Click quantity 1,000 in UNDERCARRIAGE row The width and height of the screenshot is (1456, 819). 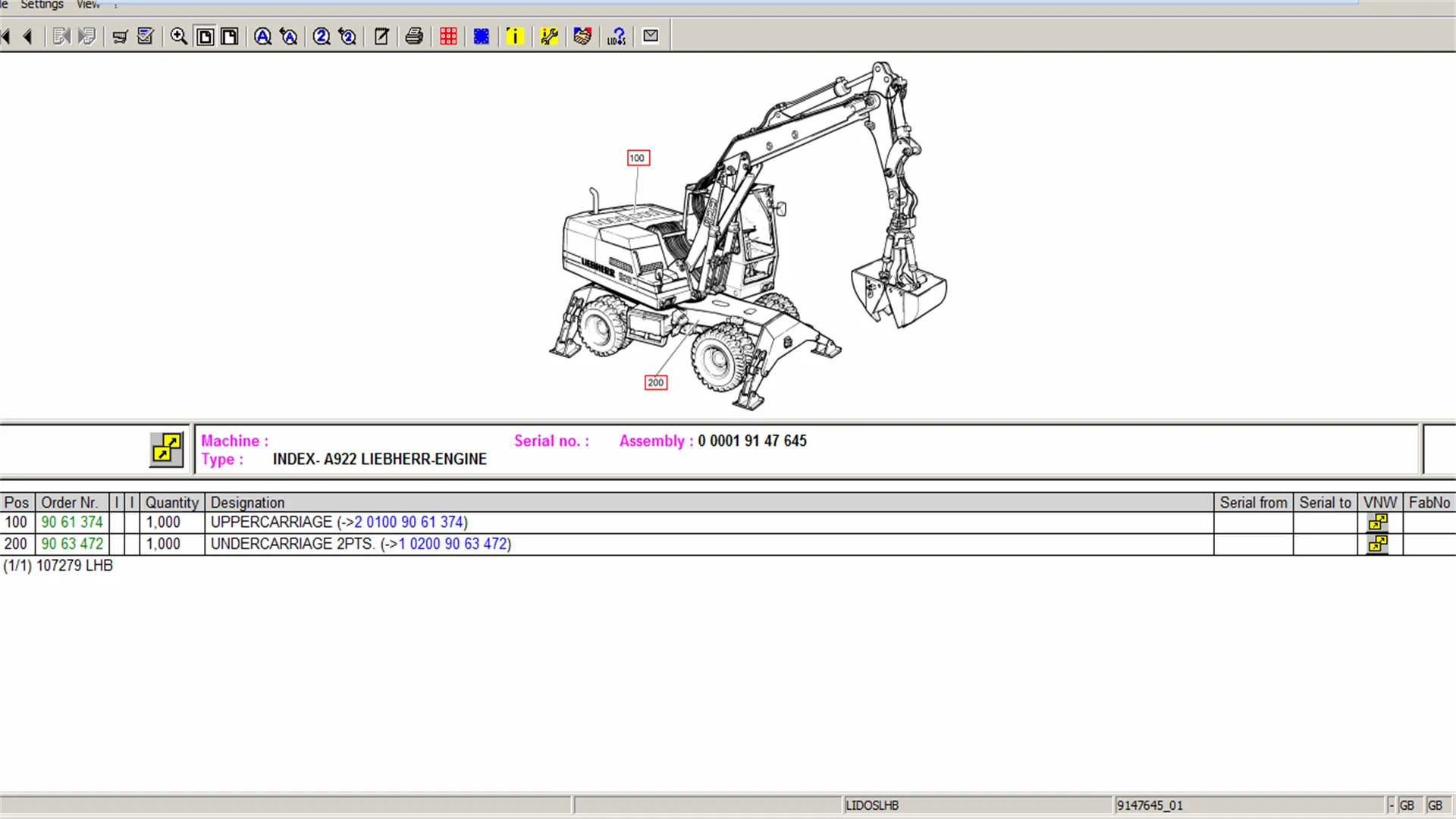point(164,544)
